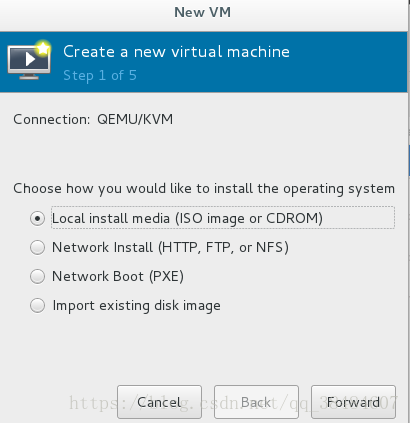Viewport: 410px width, 423px height.
Task: Click the 'New VM' window title
Action: (x=202, y=12)
